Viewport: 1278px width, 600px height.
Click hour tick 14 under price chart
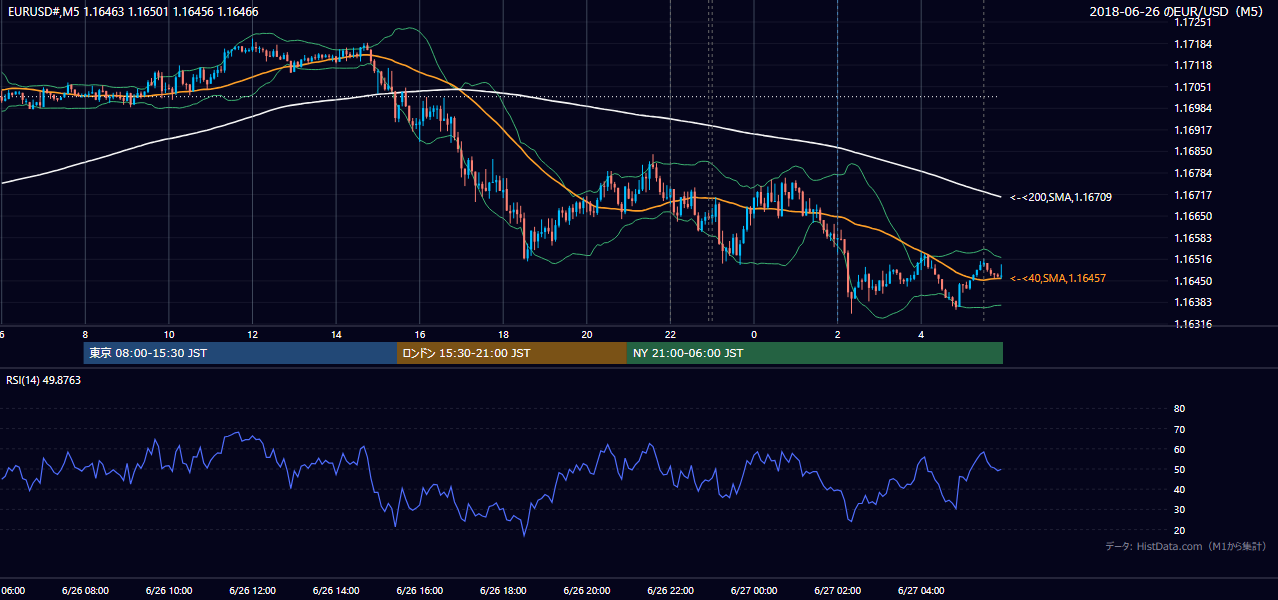coord(336,334)
